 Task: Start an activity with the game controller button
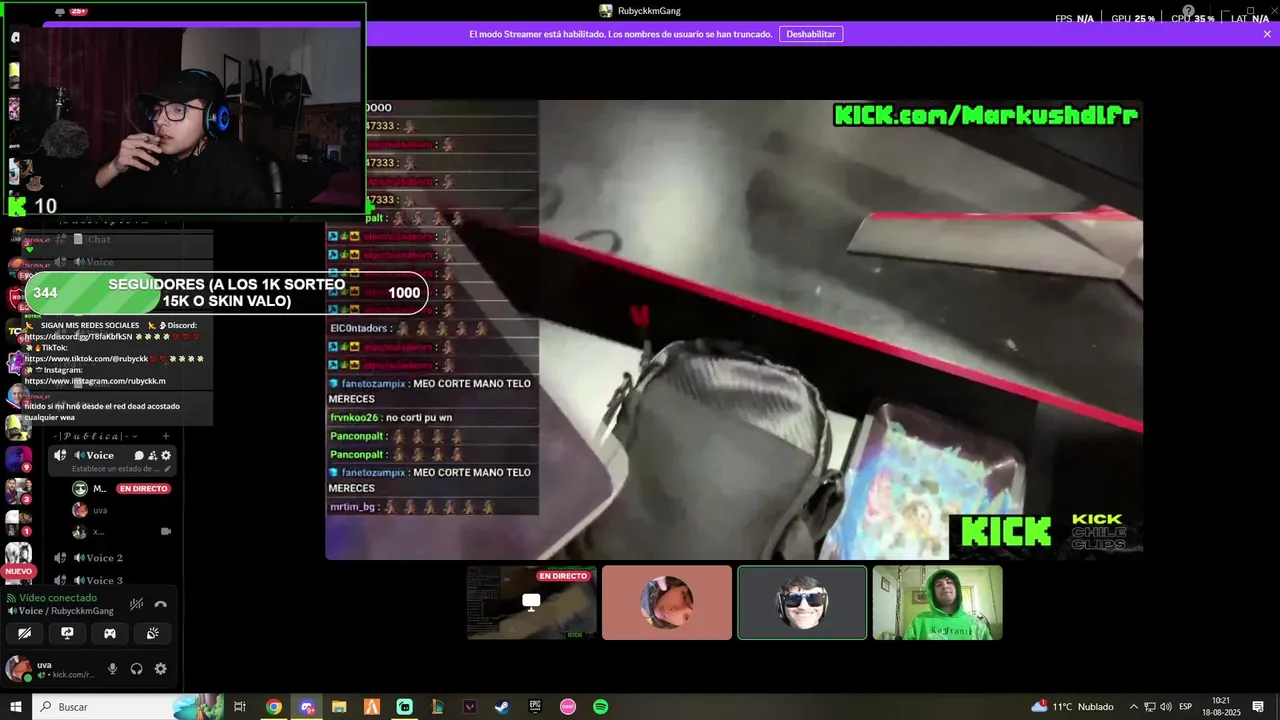pos(110,633)
